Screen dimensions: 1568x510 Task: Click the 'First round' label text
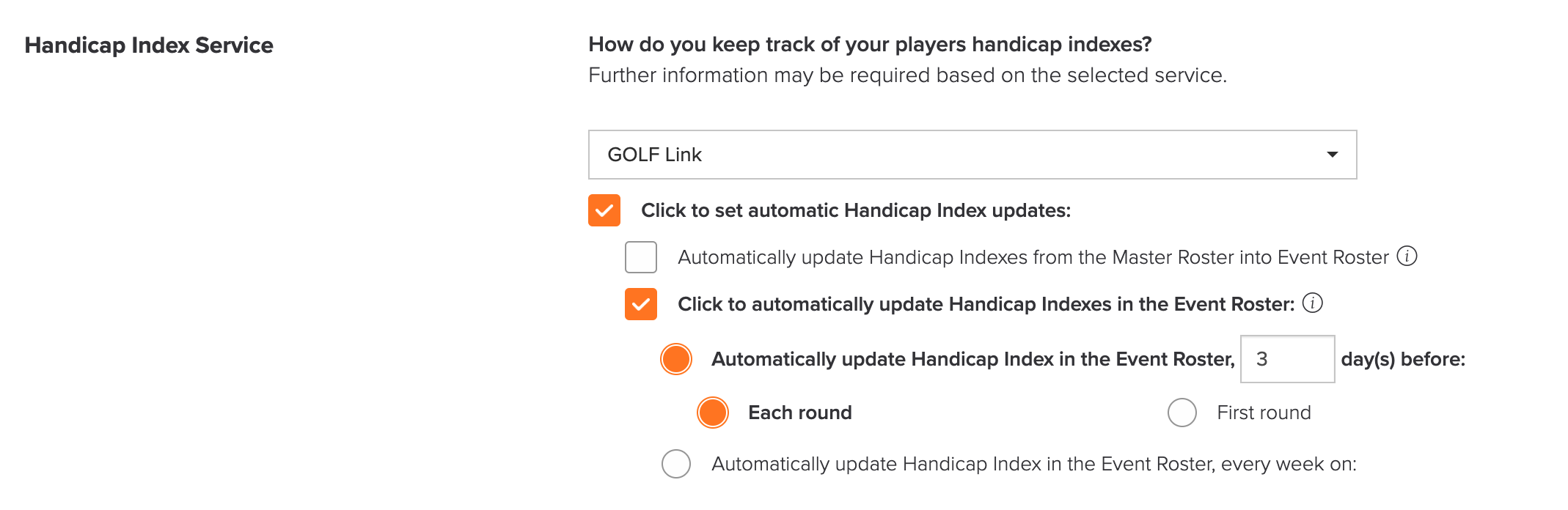pos(1264,413)
